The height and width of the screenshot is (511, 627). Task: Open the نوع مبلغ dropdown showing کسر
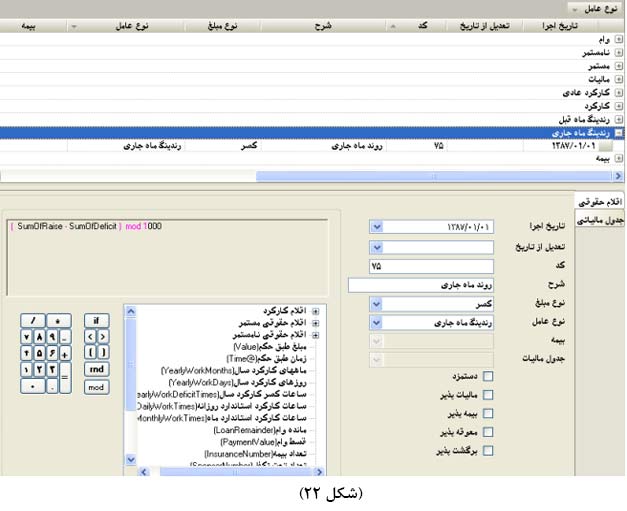(x=376, y=304)
